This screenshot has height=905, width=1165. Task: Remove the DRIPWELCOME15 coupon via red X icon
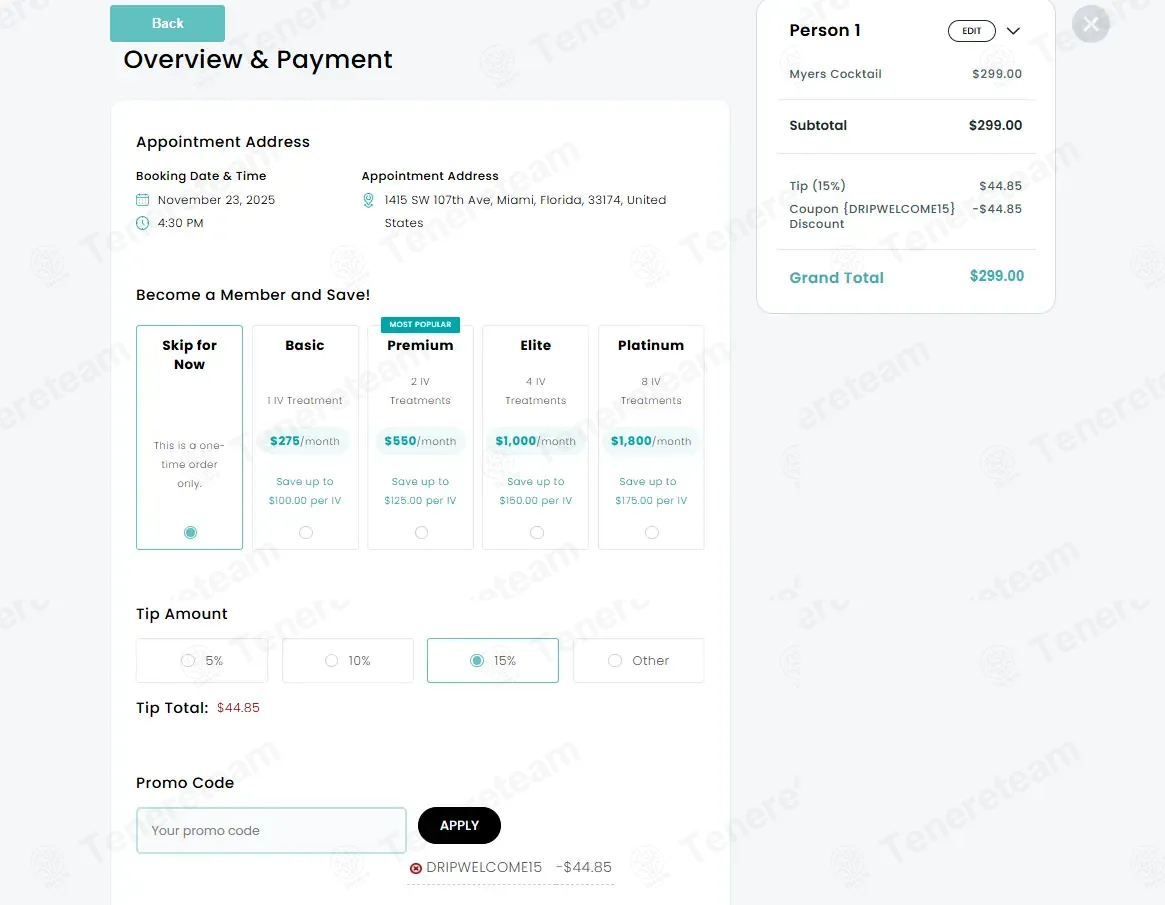coord(416,868)
